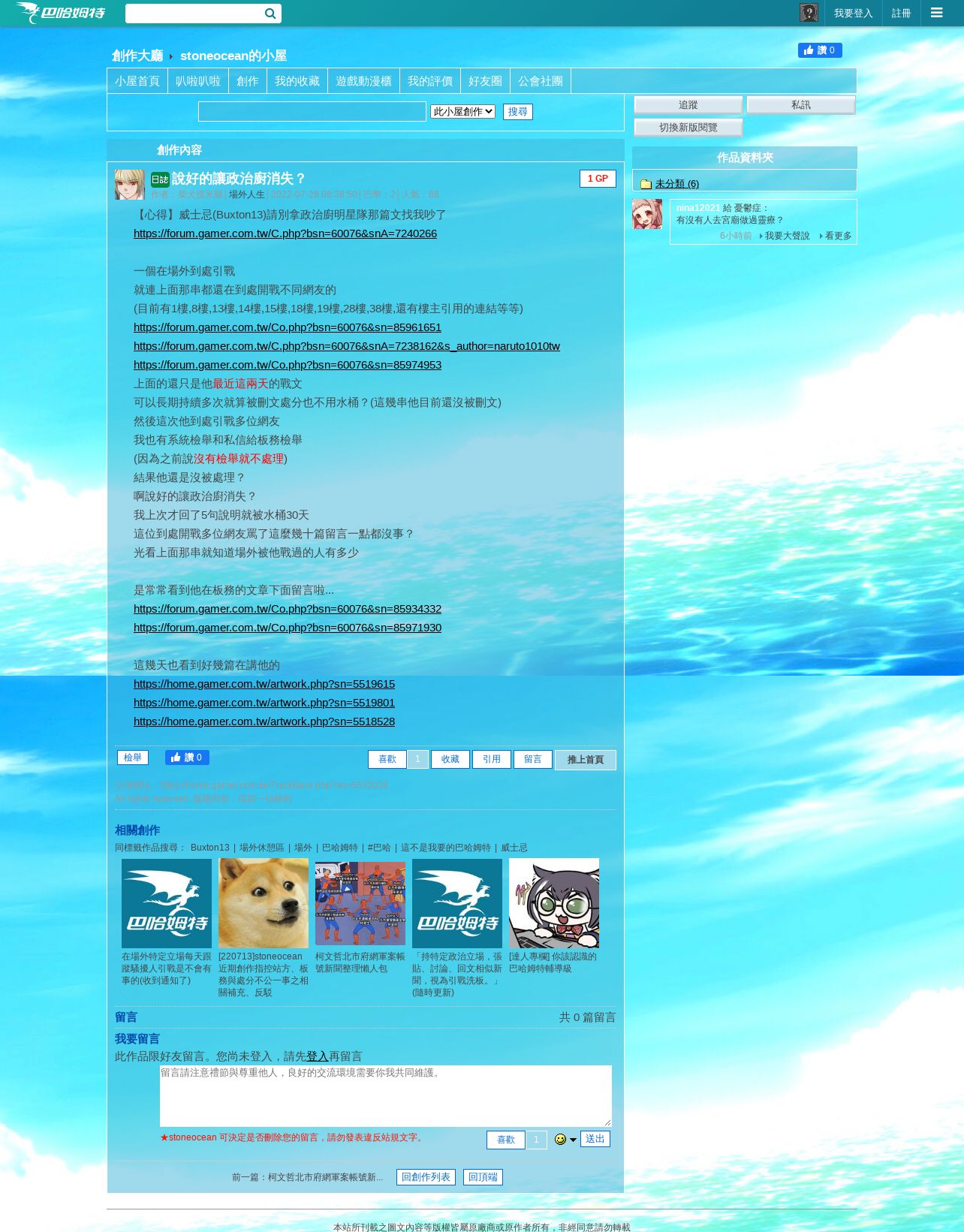Screen dimensions: 964x1232
Task: Click the Facebook like button below the article
Action: point(187,758)
